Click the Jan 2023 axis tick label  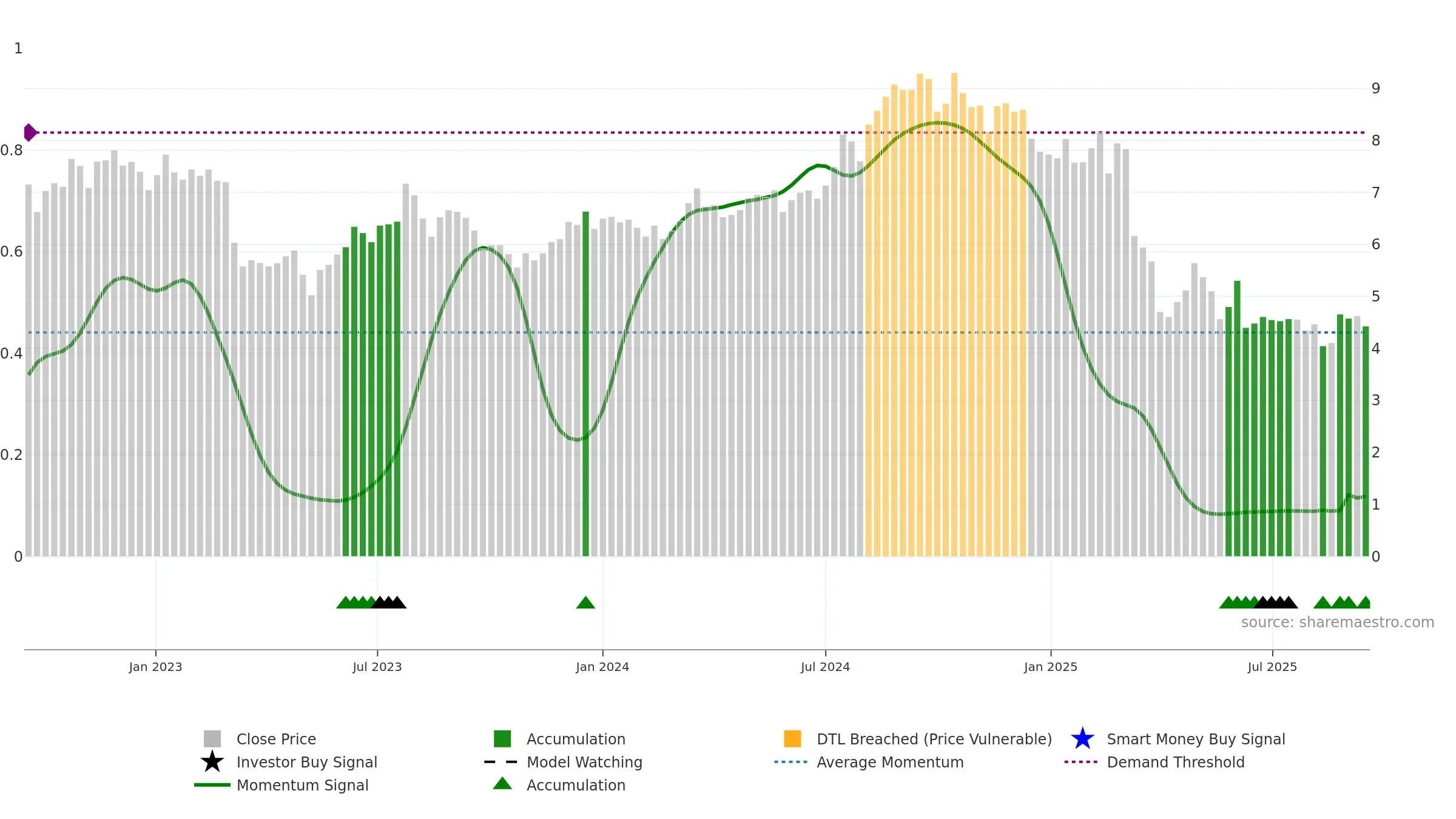pyautogui.click(x=155, y=667)
